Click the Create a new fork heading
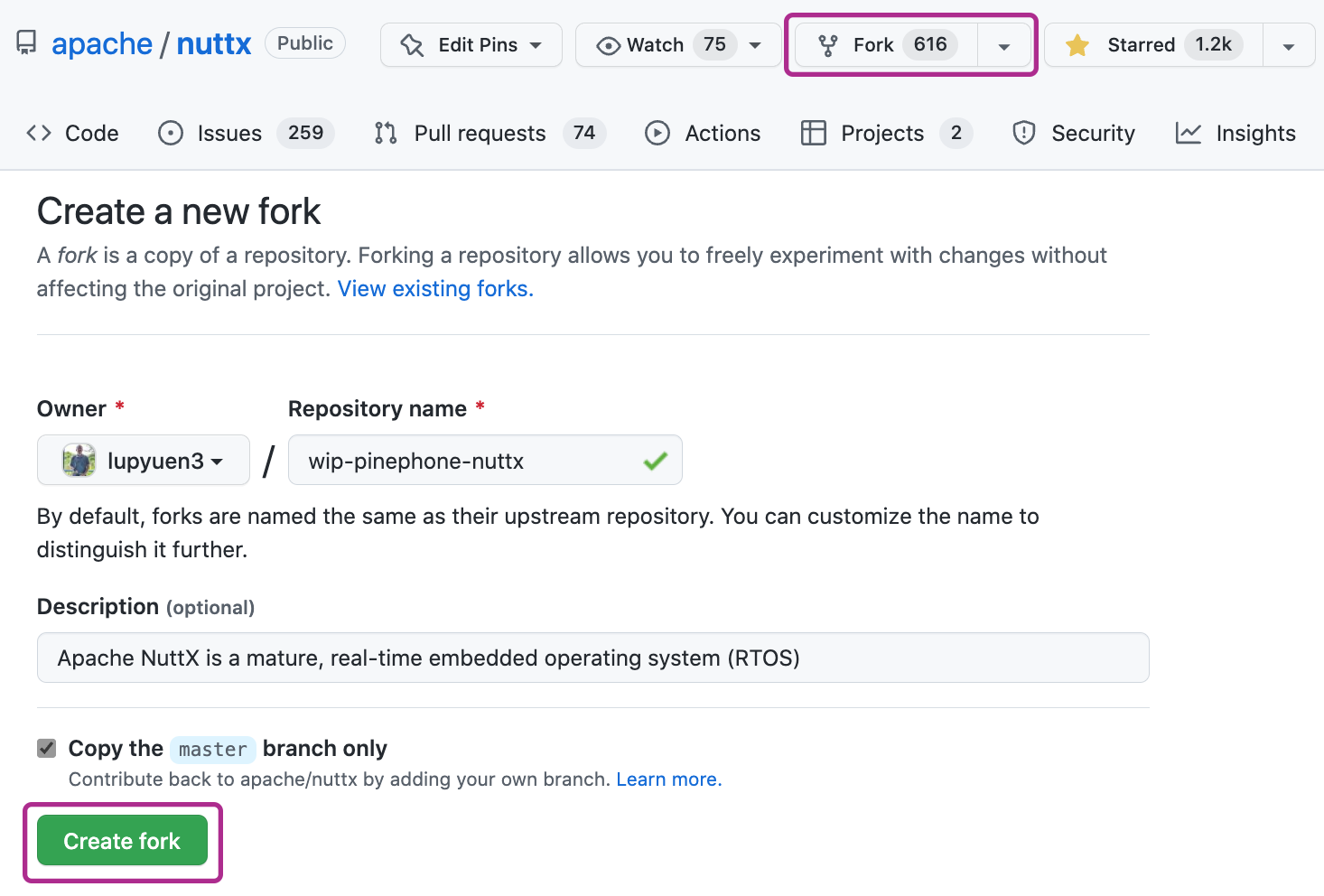This screenshot has height=896, width=1324. tap(179, 211)
